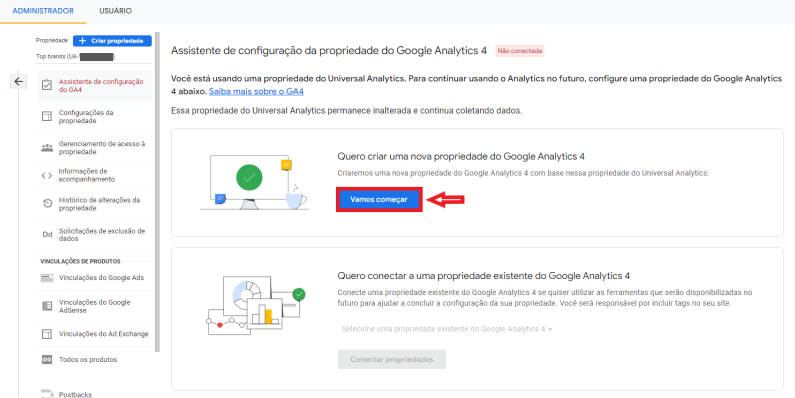
Task: Open Google Ads links icon
Action: click(47, 278)
